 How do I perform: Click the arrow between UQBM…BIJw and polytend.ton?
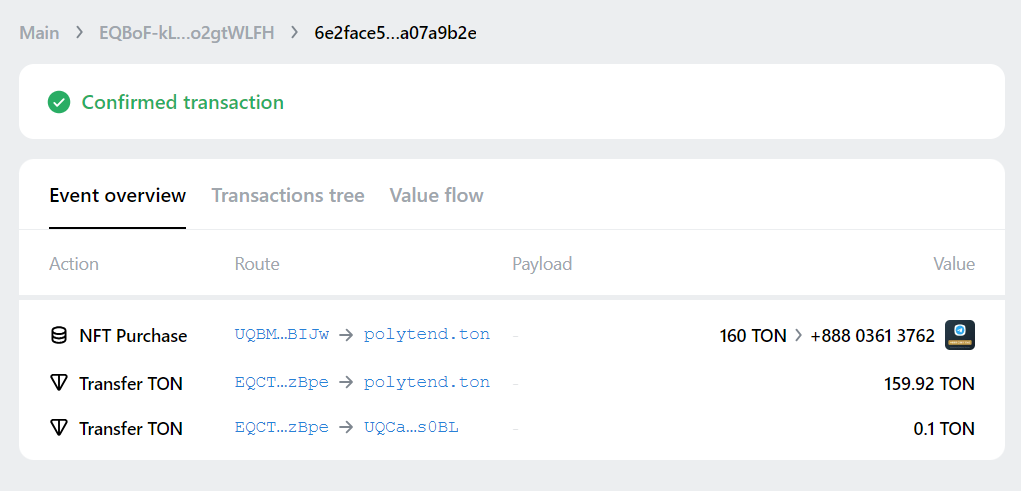346,335
